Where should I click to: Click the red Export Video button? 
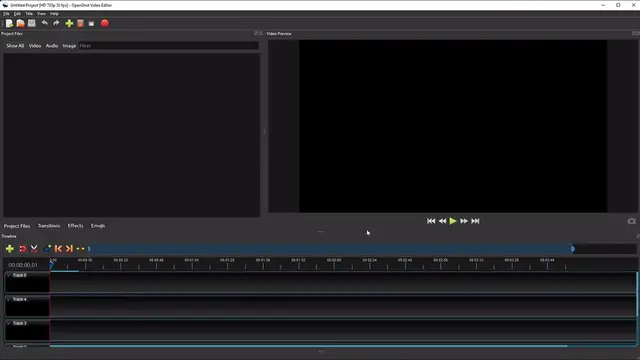(104, 23)
